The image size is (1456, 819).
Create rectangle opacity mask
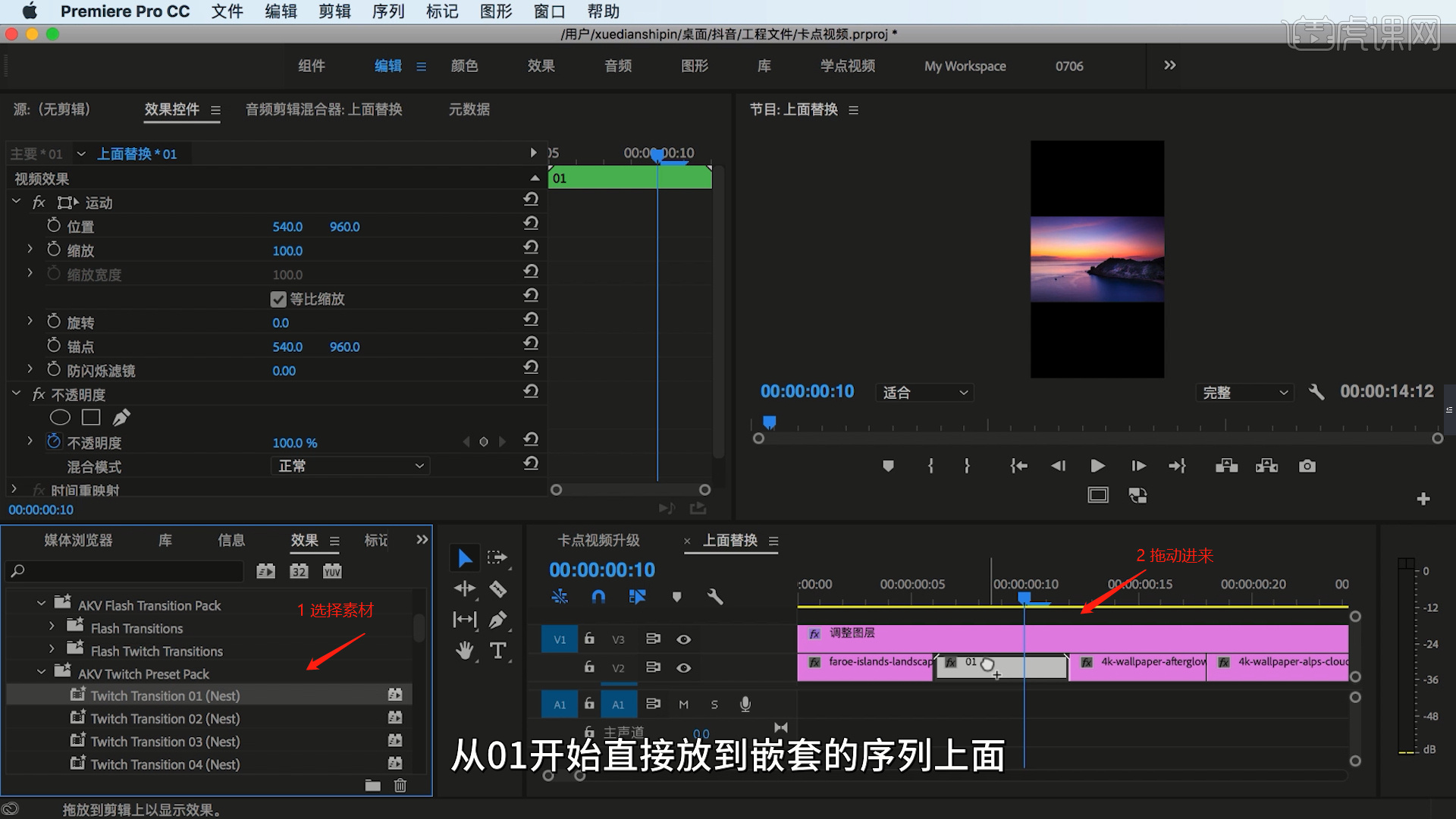click(x=91, y=417)
